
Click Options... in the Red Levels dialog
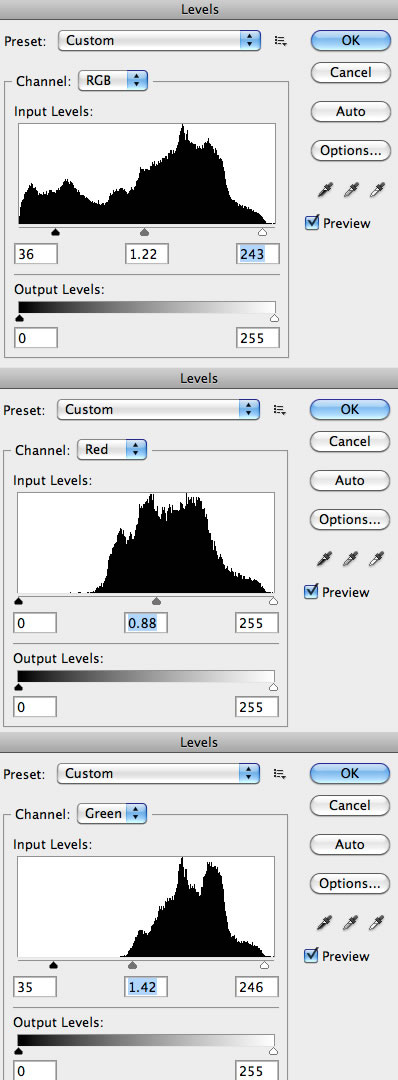(350, 520)
